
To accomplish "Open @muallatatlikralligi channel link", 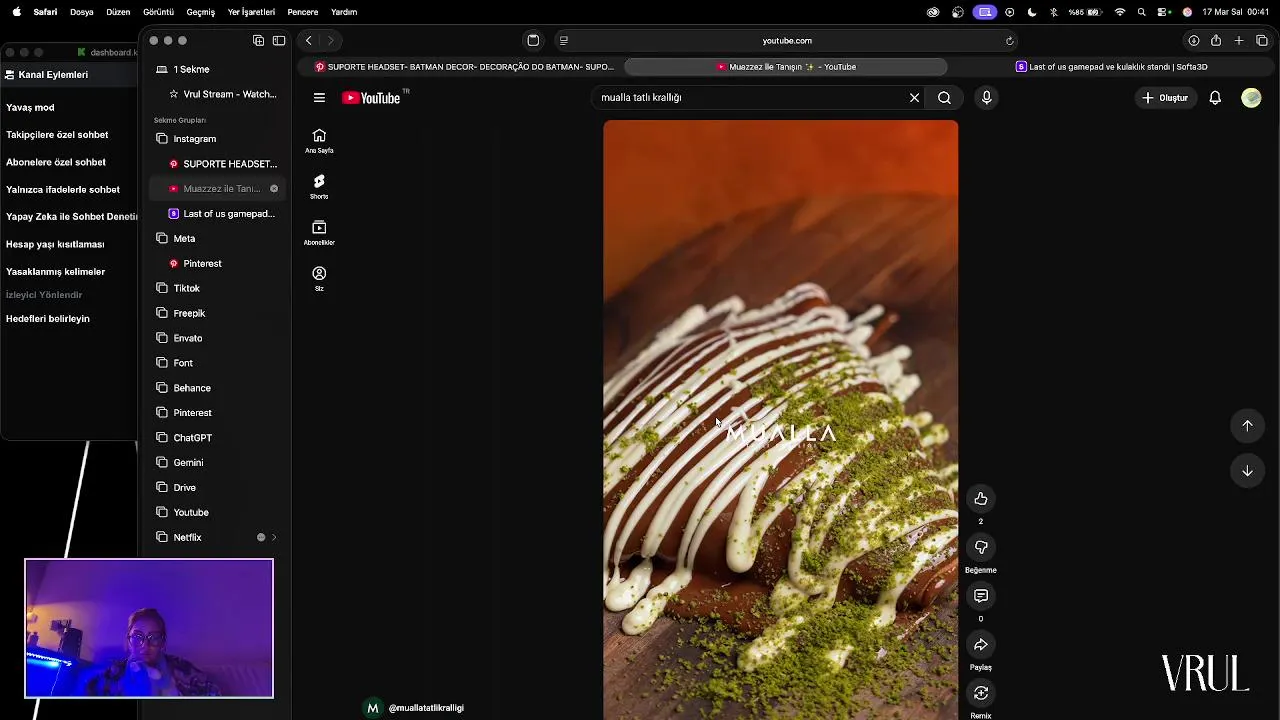I will point(426,708).
